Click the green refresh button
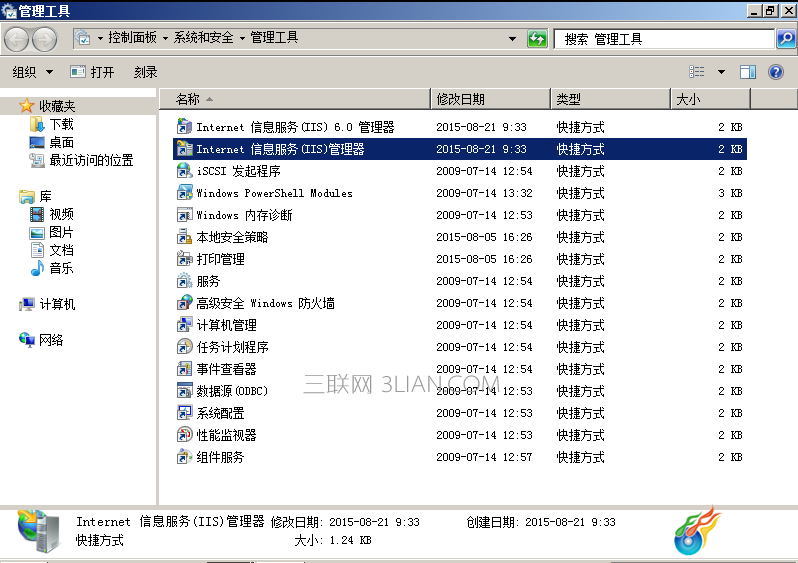 coord(537,39)
